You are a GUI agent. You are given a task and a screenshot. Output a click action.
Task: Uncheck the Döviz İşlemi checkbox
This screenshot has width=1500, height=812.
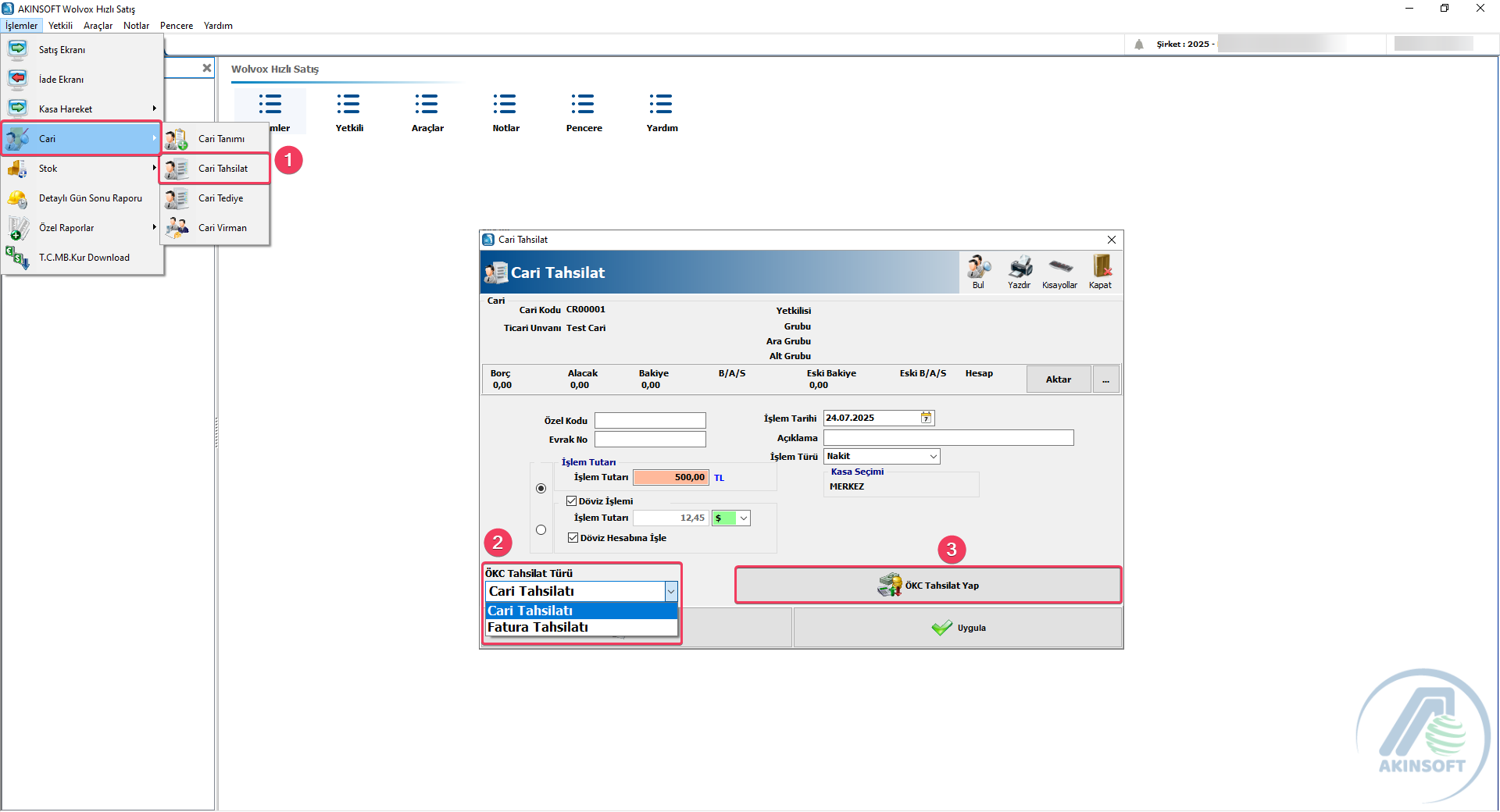point(572,501)
